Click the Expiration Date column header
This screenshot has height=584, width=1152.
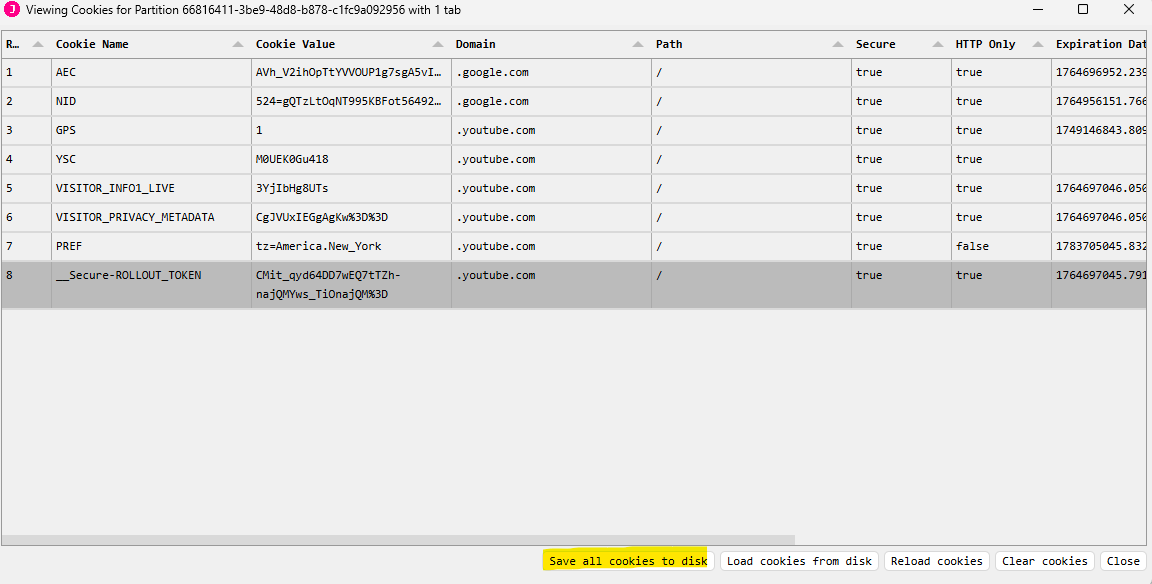point(1100,44)
